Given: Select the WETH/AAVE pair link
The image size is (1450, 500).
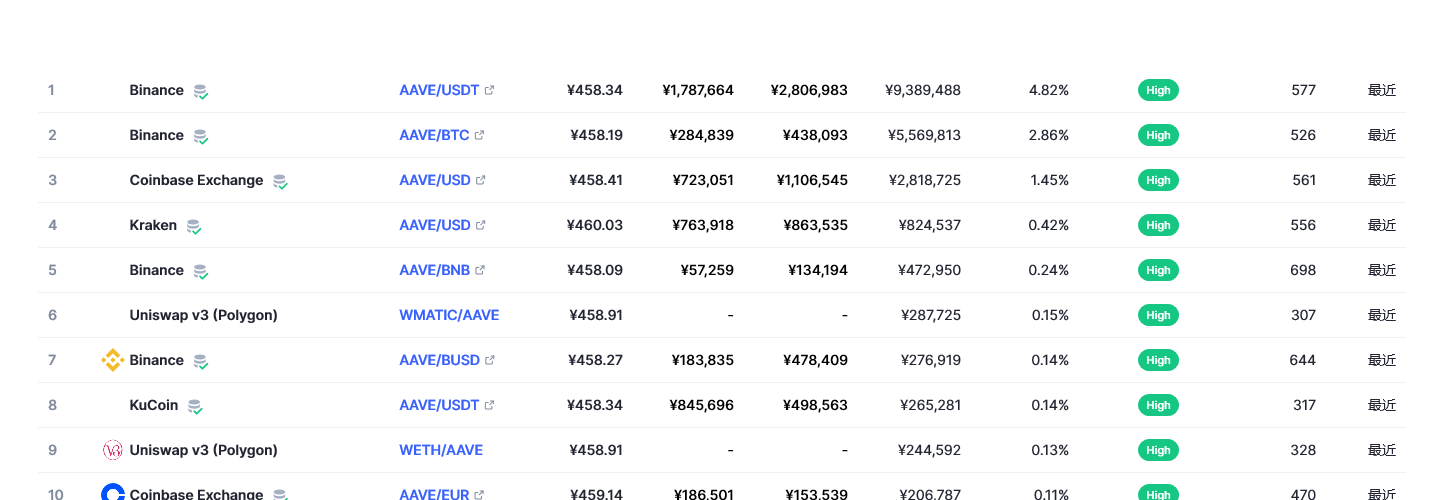Looking at the screenshot, I should (x=441, y=450).
